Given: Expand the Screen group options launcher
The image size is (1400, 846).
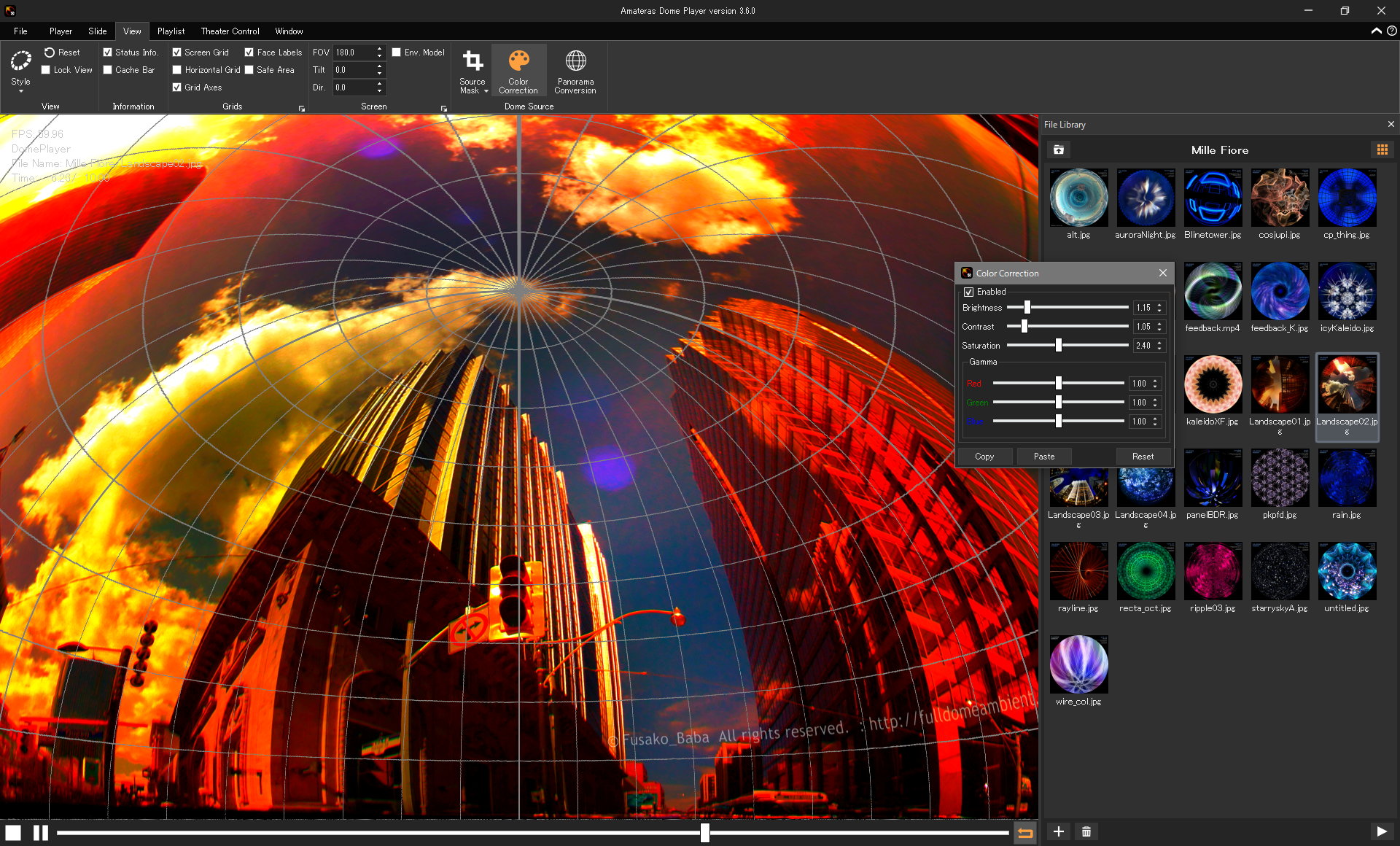Looking at the screenshot, I should point(444,109).
